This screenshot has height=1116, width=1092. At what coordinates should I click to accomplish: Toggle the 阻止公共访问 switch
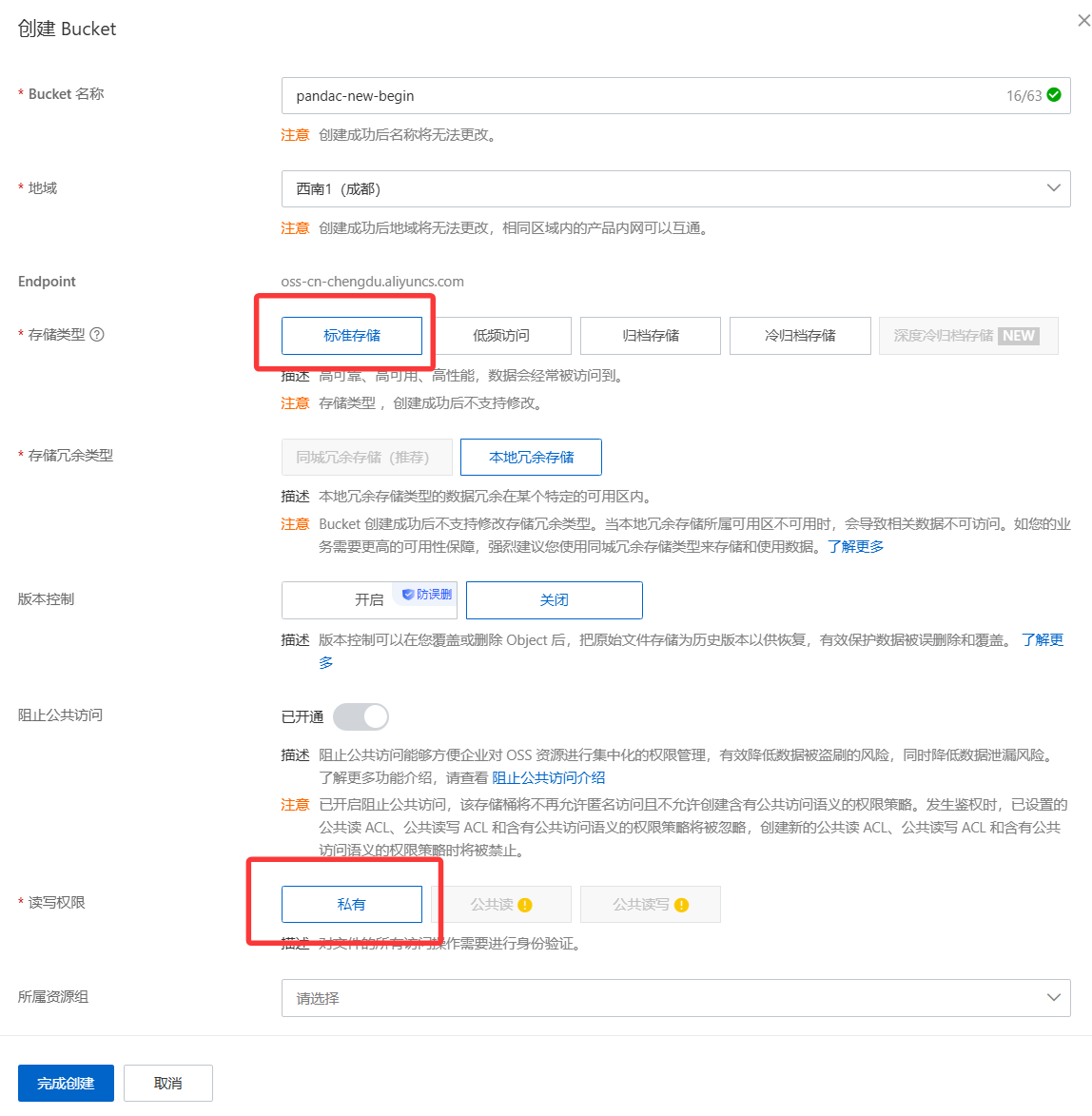click(x=361, y=716)
